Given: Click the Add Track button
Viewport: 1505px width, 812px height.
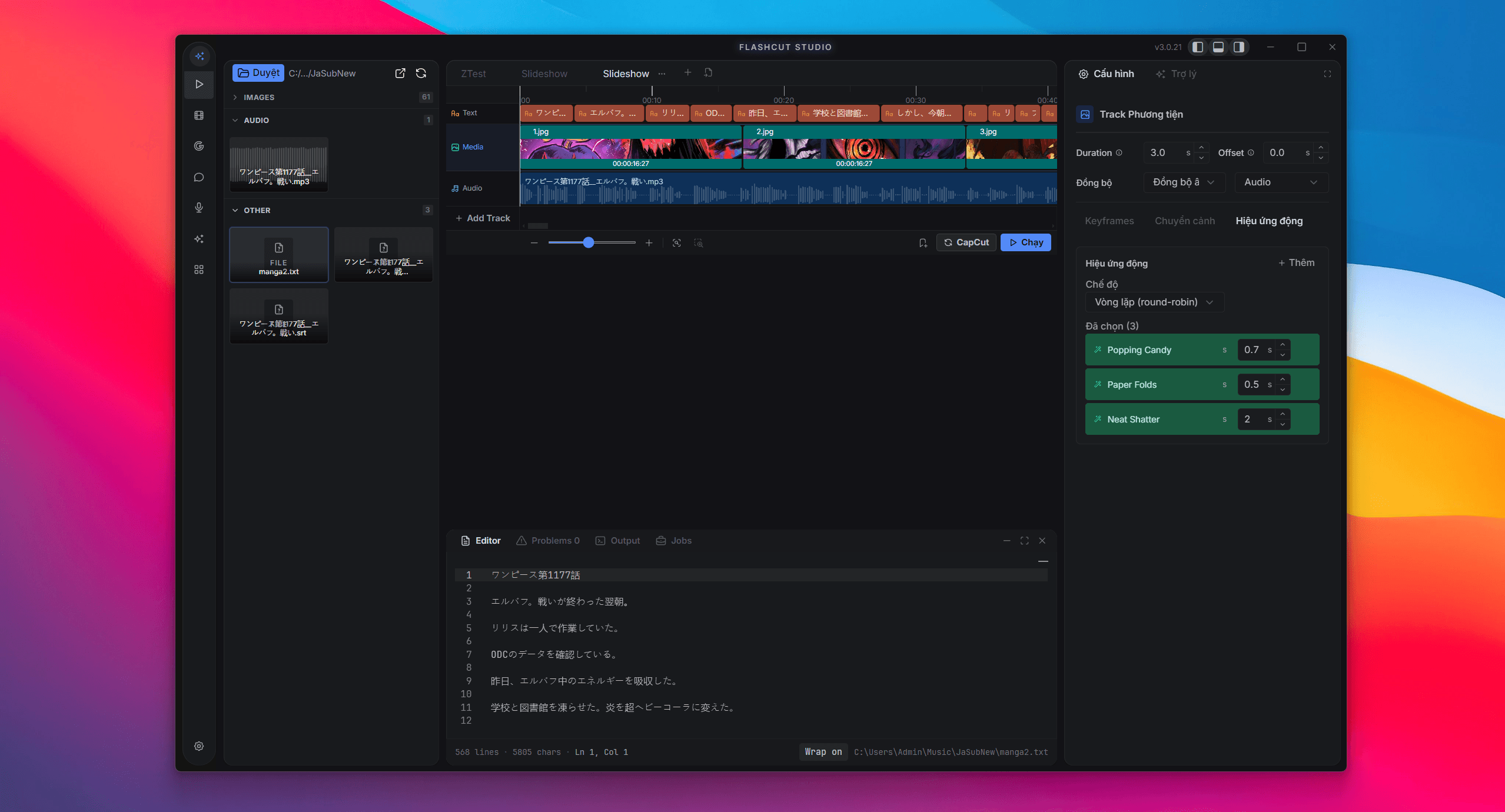Looking at the screenshot, I should click(483, 218).
